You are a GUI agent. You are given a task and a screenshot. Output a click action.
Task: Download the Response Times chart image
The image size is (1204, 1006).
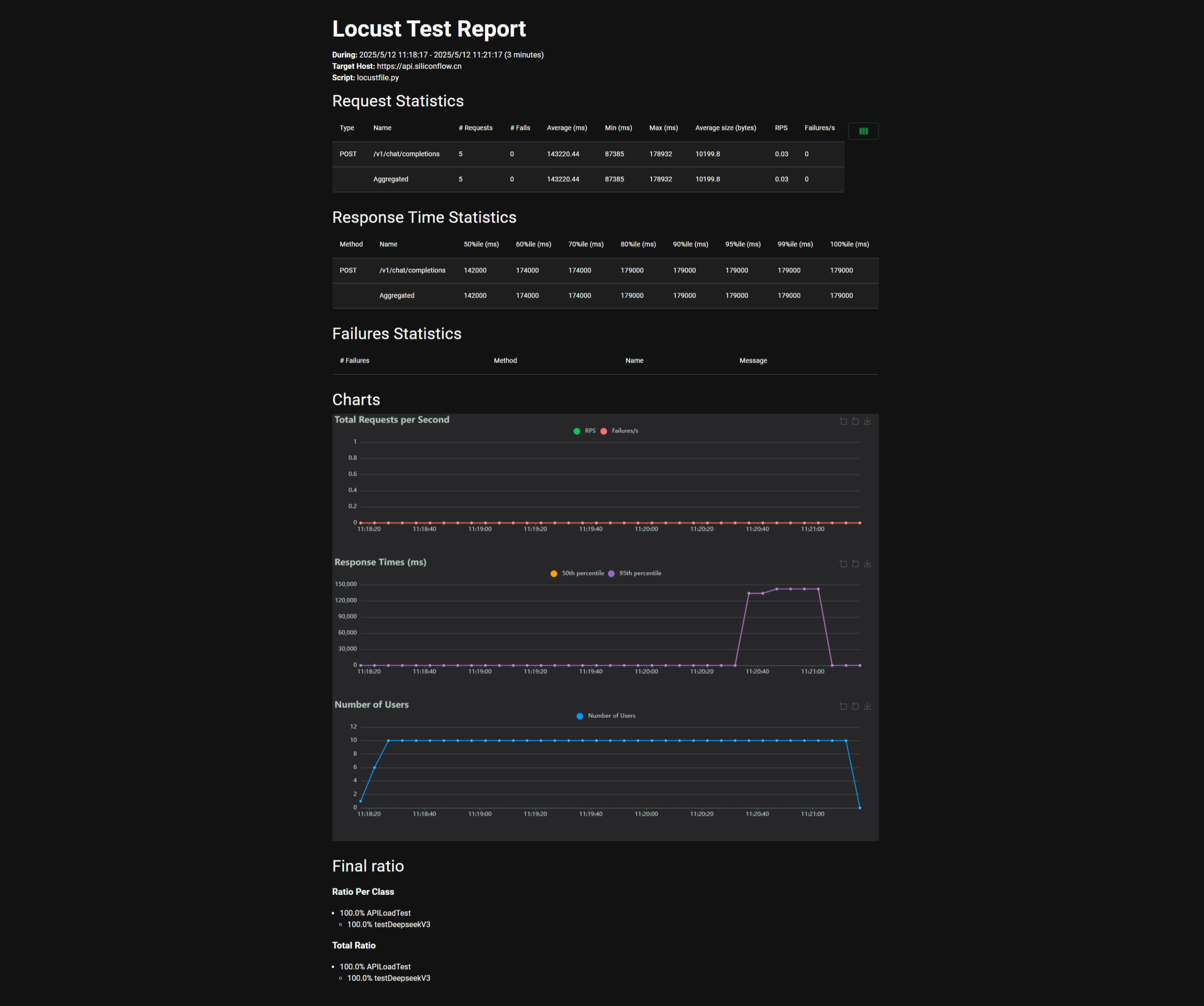[867, 564]
